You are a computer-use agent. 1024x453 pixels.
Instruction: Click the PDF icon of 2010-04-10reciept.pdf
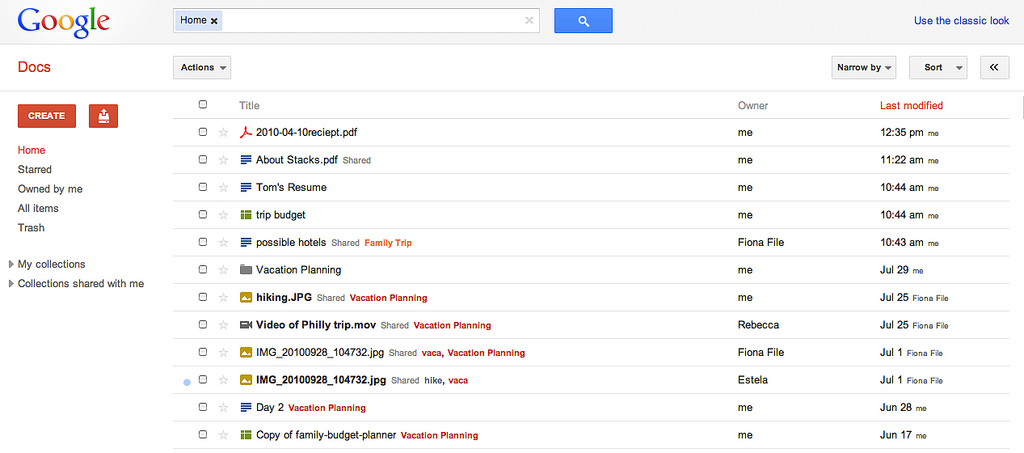pos(246,133)
